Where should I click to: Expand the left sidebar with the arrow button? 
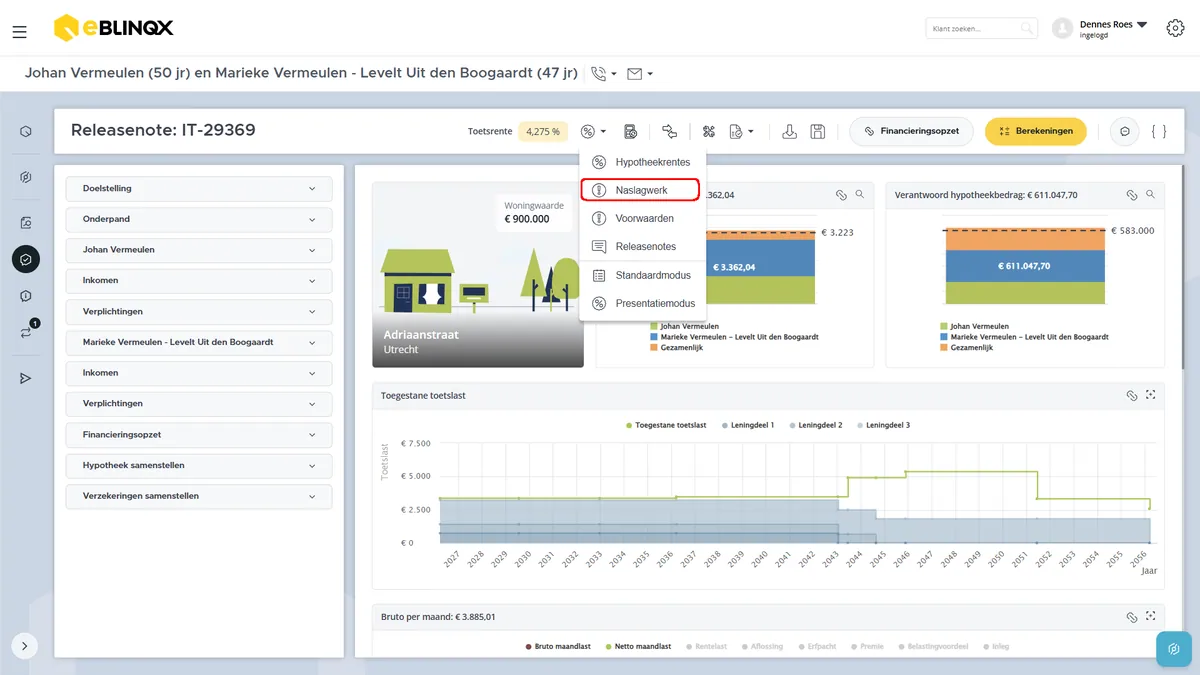[26, 646]
